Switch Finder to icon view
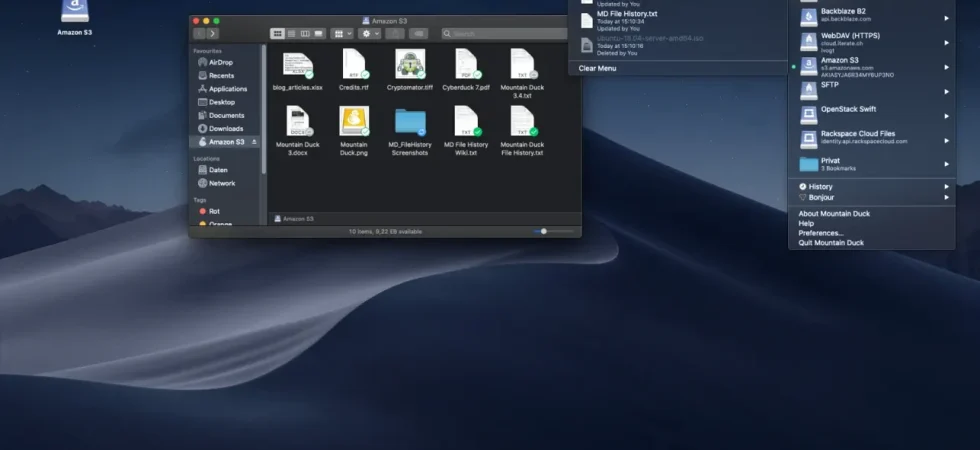 click(278, 34)
